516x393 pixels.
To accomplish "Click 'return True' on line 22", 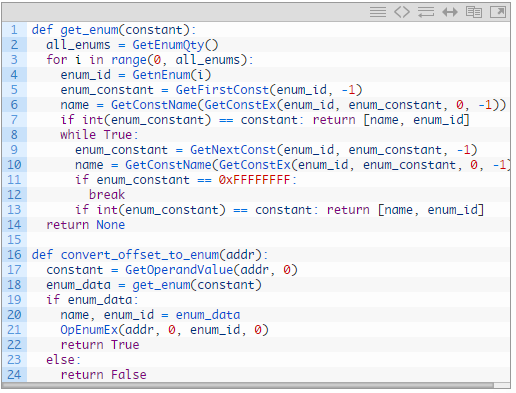I will [x=100, y=345].
